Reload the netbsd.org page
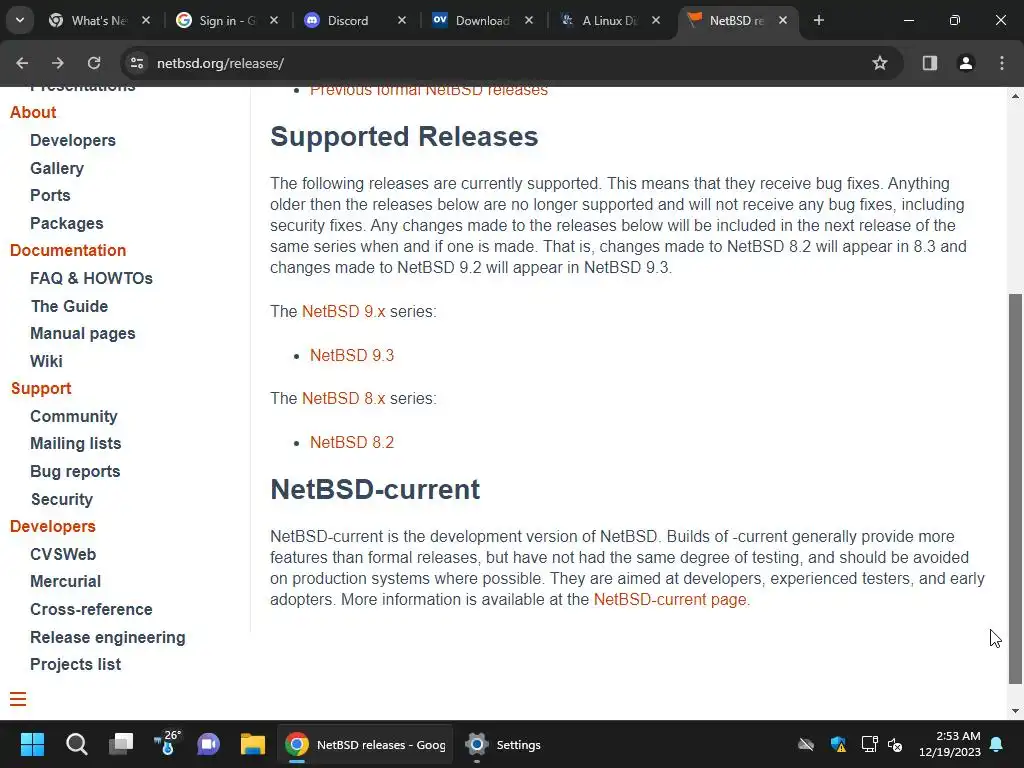The height and width of the screenshot is (768, 1024). tap(94, 63)
